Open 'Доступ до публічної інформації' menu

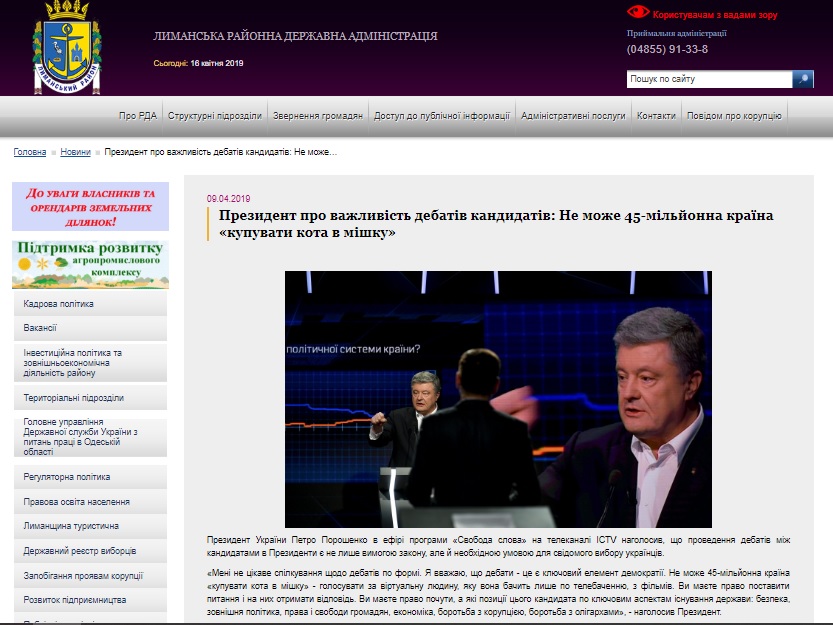coord(442,116)
